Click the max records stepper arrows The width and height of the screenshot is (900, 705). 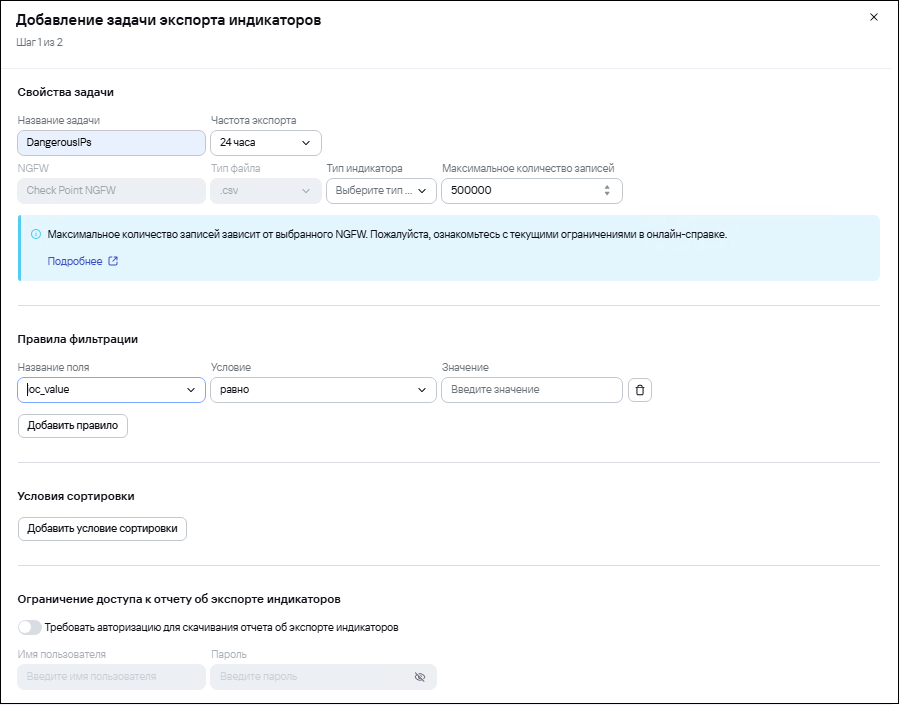click(607, 191)
